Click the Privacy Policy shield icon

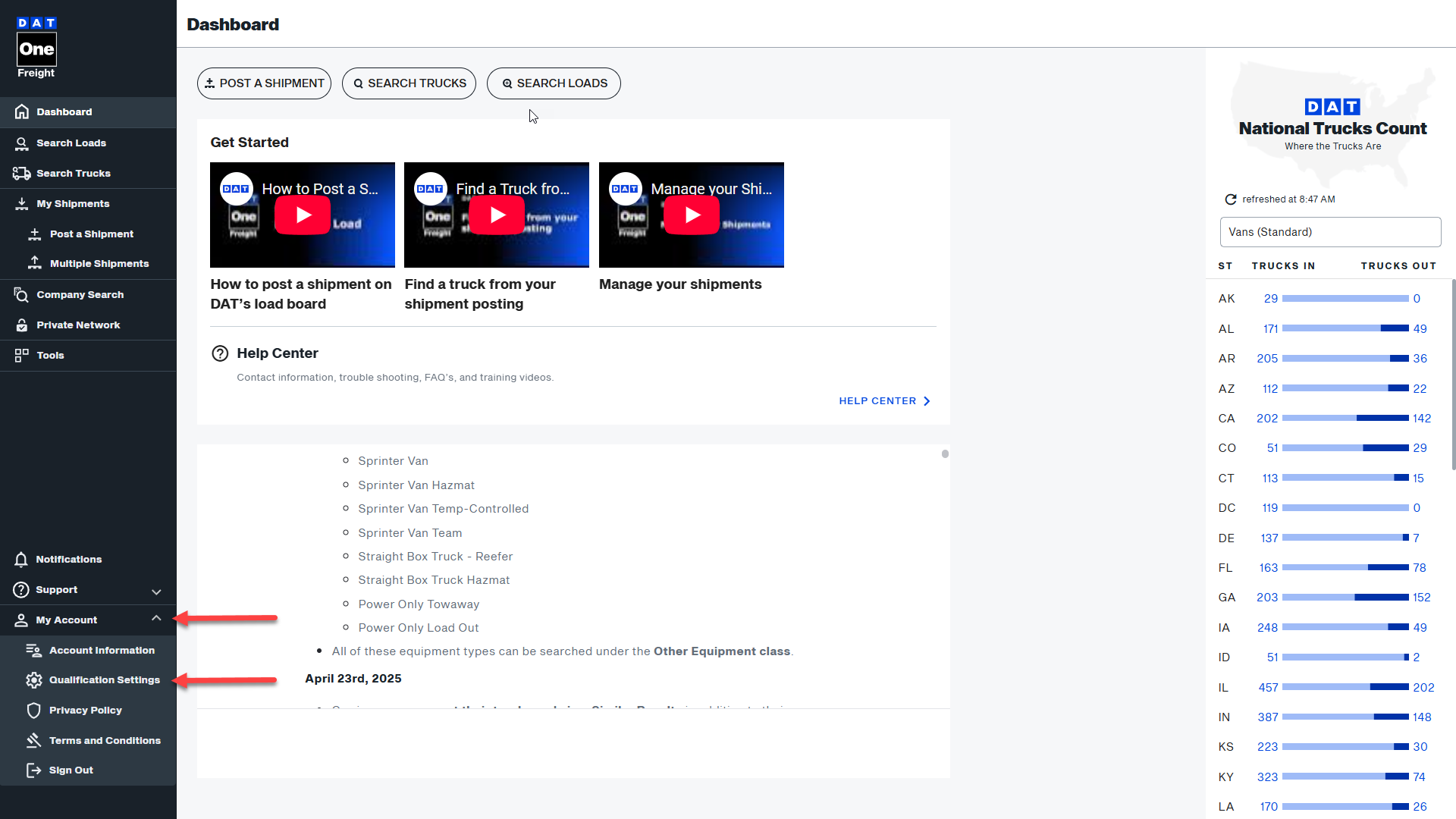pyautogui.click(x=34, y=710)
